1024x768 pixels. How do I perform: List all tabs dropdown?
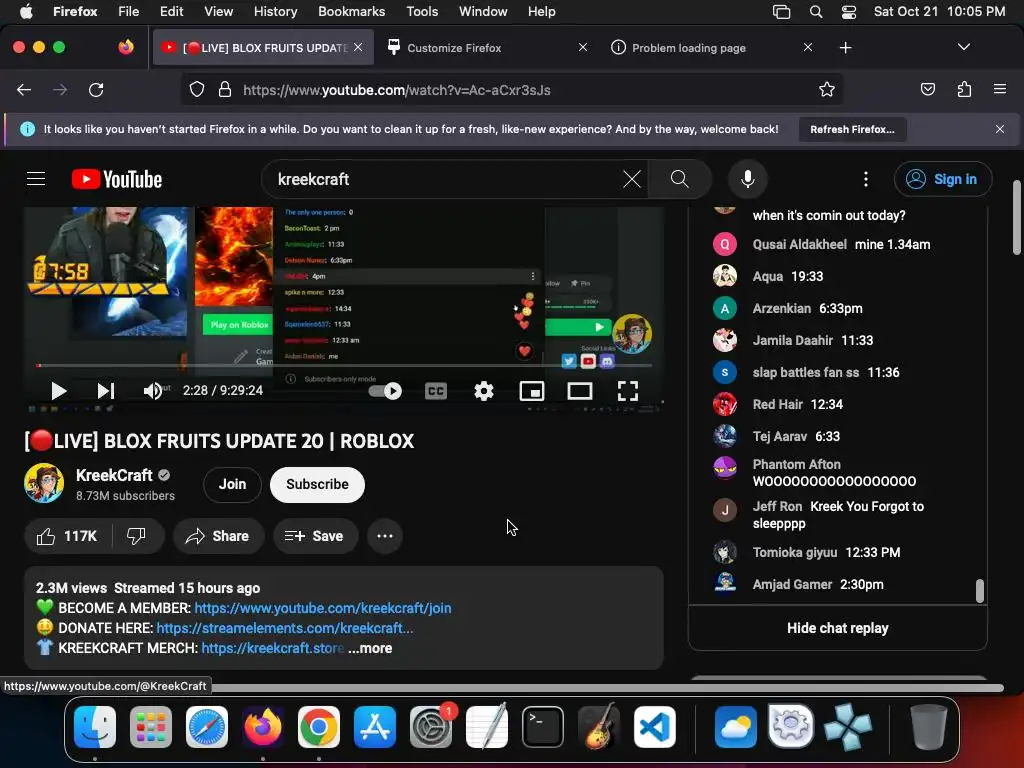(963, 47)
